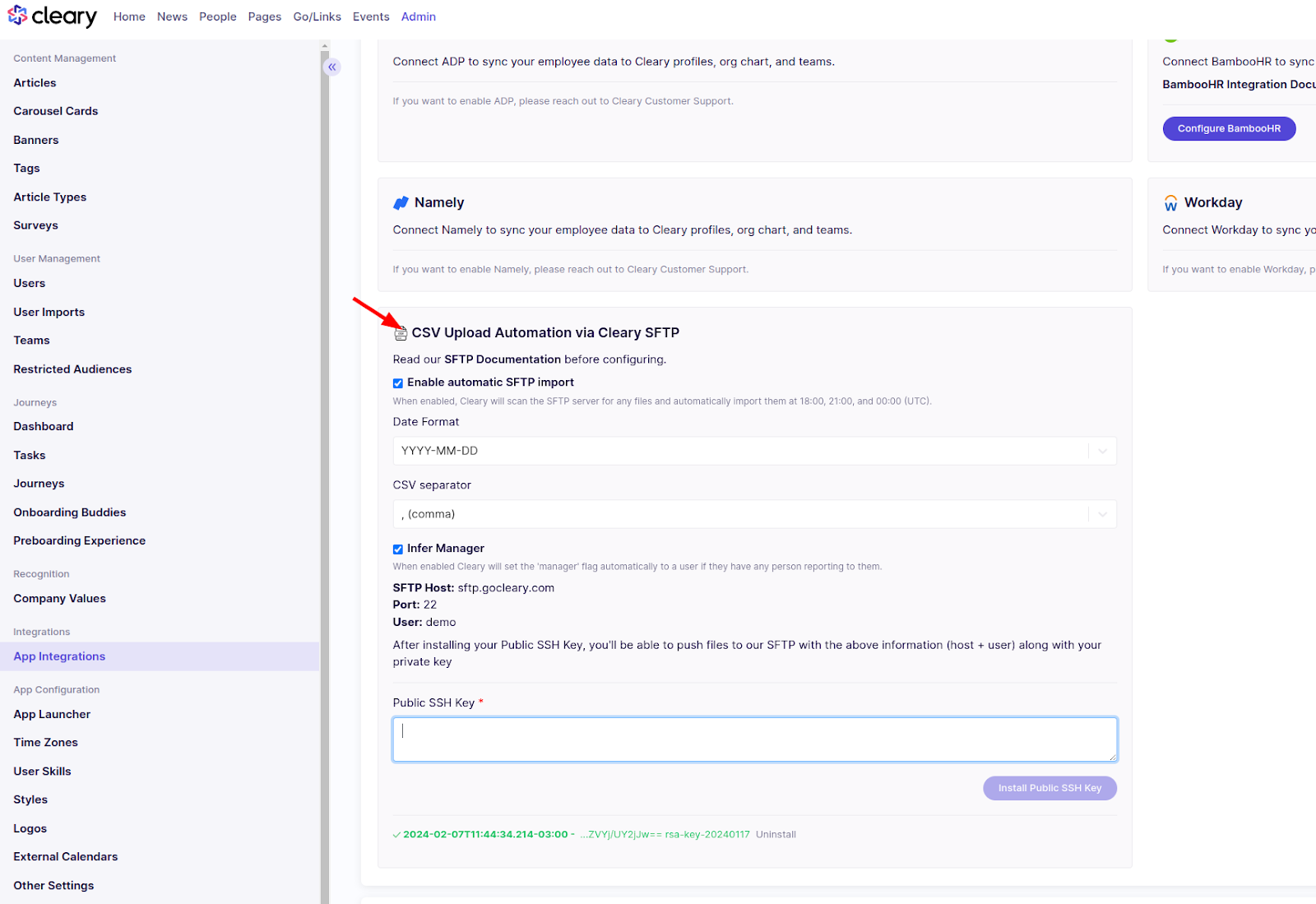Open Admin in top navigation
Viewport: 1316px width, 904px height.
click(419, 16)
